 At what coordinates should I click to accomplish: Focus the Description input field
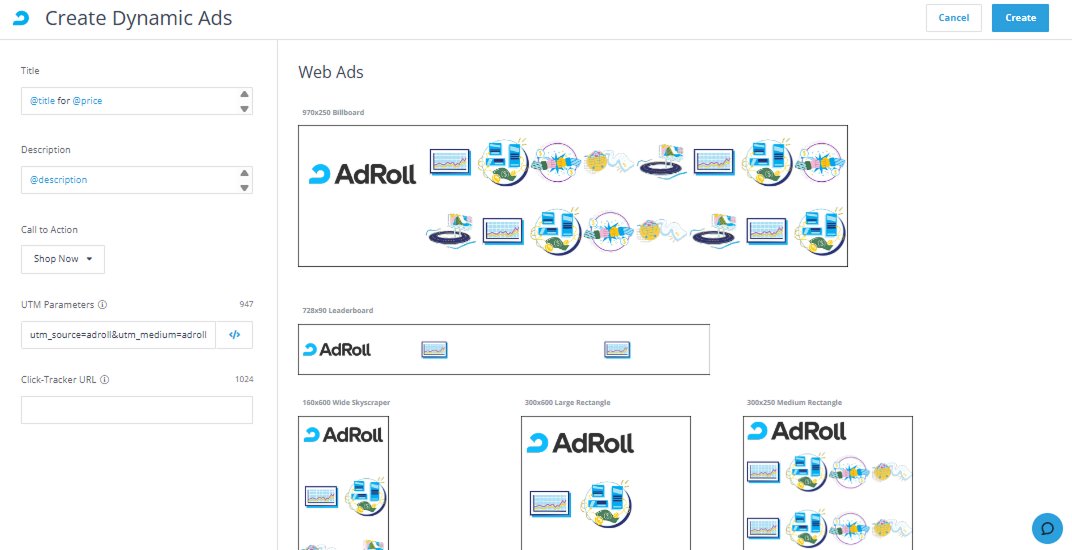click(137, 180)
